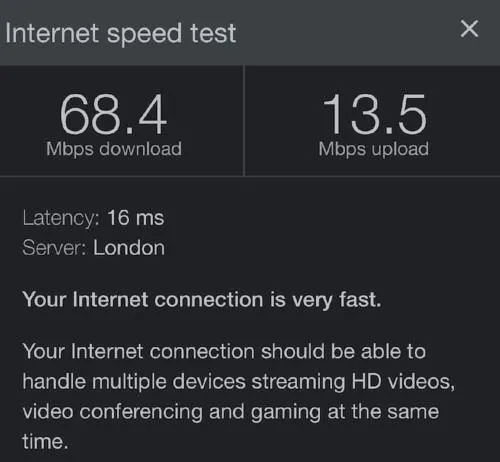Click the vertical divider between download and upload
The image size is (500, 462).
pyautogui.click(x=244, y=121)
